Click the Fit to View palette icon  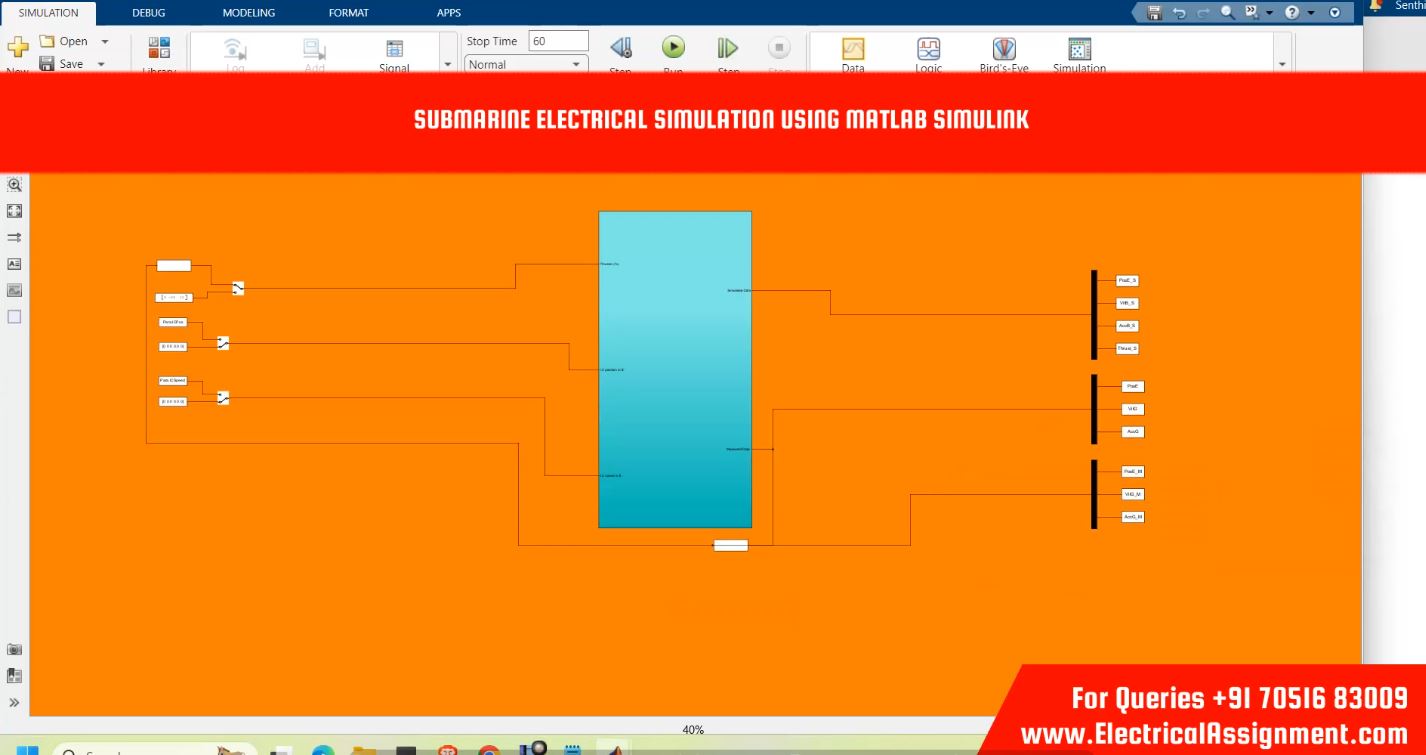point(15,211)
